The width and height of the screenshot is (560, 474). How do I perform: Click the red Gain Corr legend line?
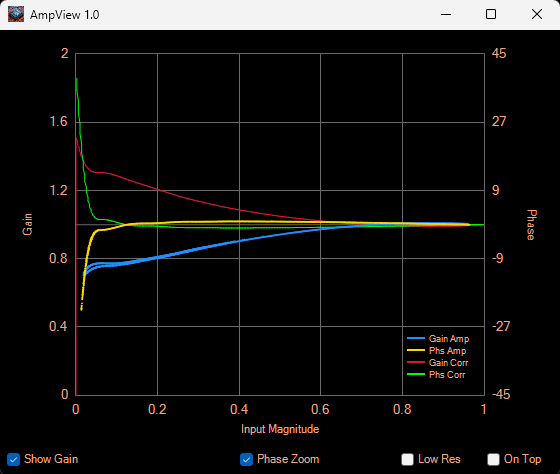point(416,363)
